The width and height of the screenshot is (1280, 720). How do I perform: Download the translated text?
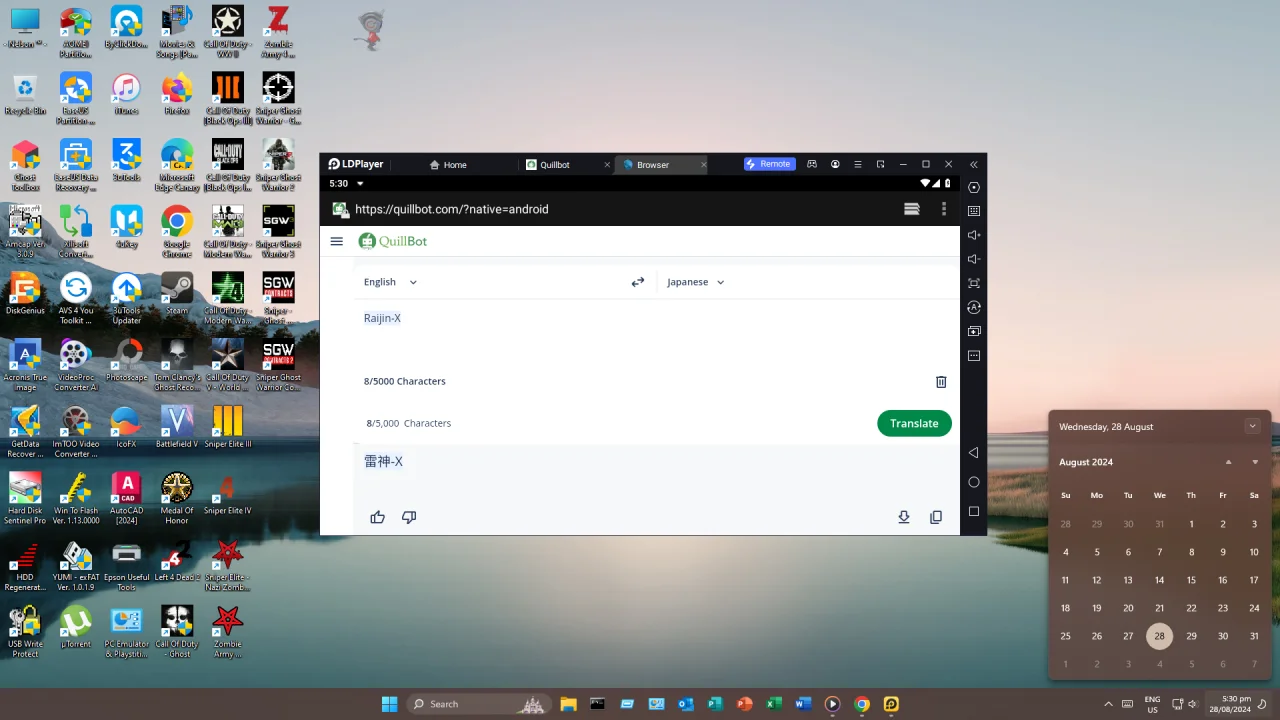904,517
